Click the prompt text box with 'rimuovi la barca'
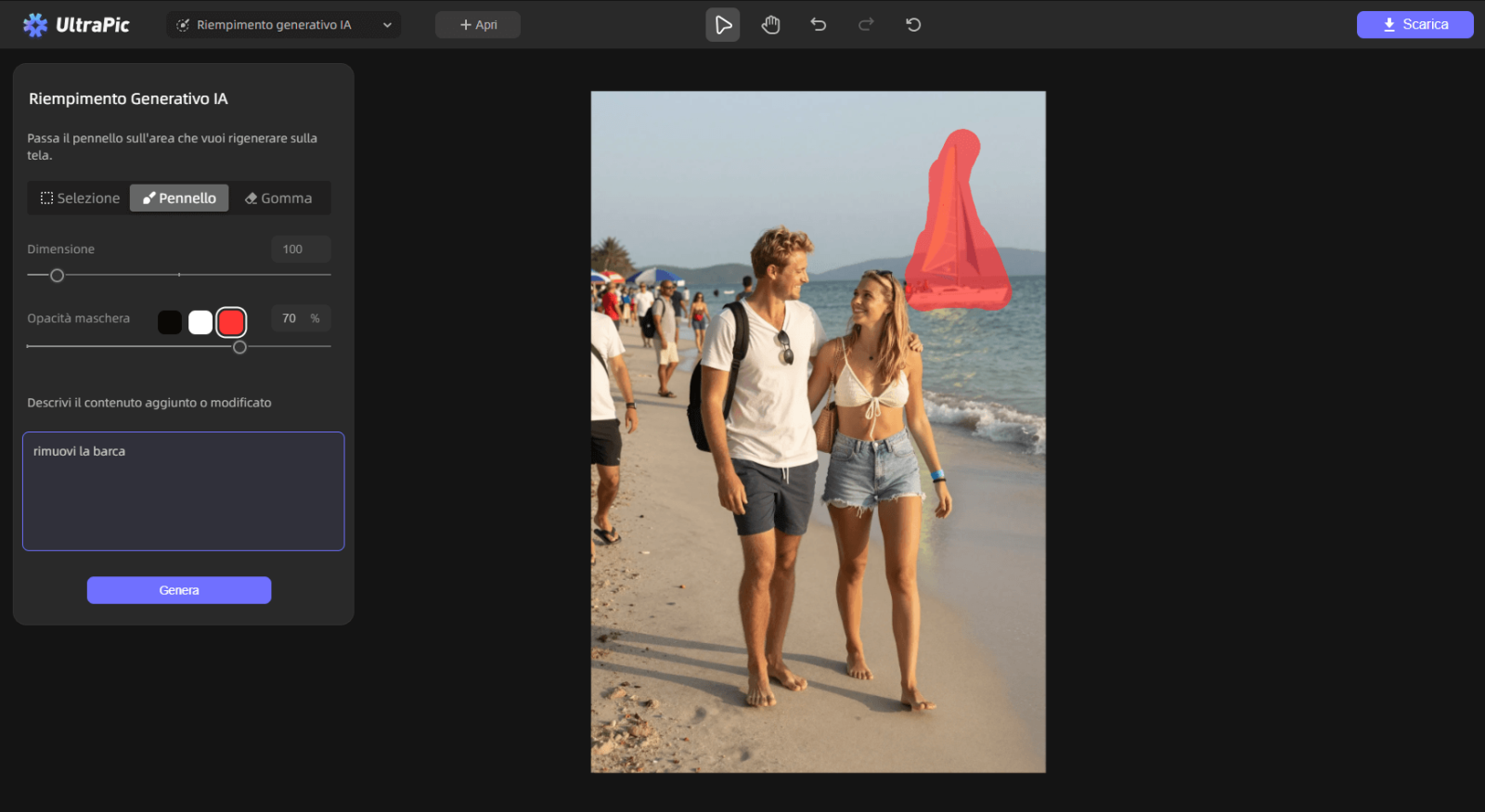 point(184,491)
